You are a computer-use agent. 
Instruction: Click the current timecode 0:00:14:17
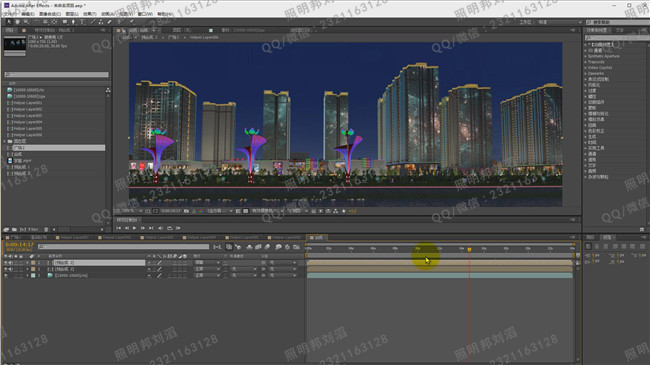(x=19, y=245)
